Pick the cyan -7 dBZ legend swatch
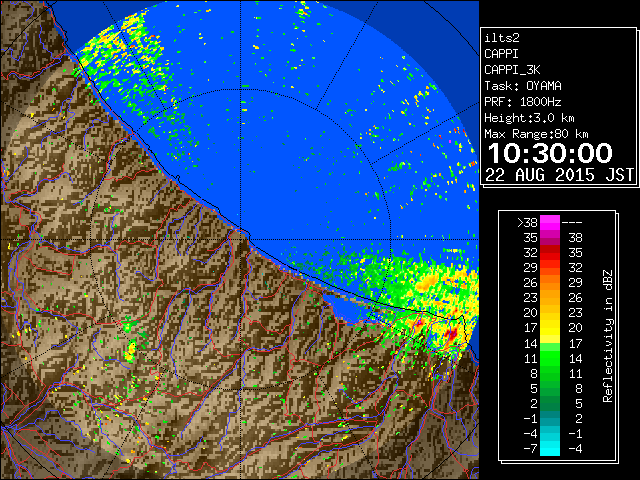This screenshot has height=480, width=640. (550, 449)
